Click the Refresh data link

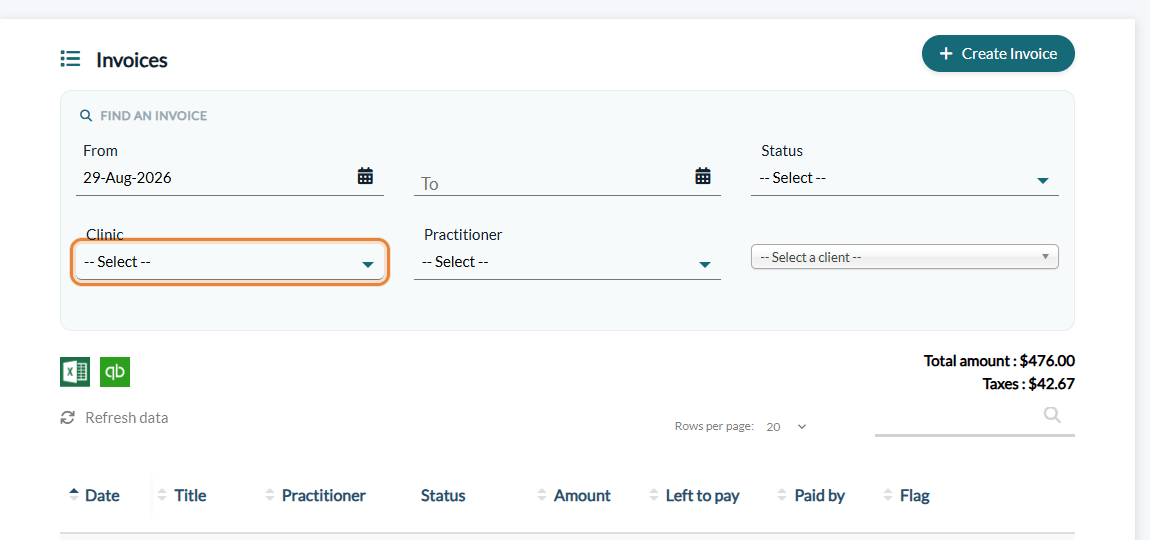(x=114, y=417)
